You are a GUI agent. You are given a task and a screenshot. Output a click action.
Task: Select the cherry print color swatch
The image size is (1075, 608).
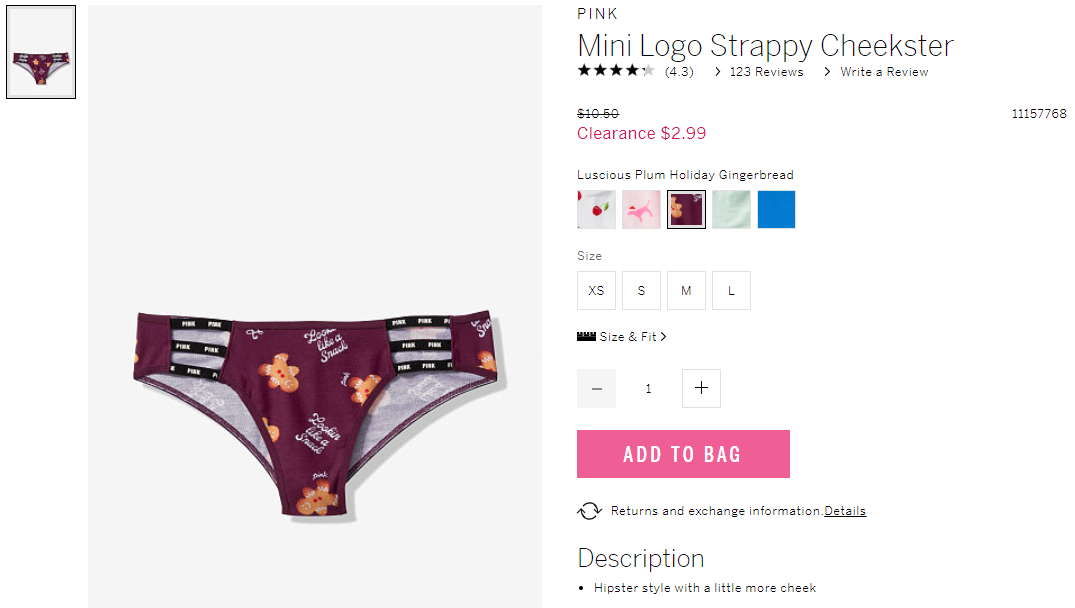coord(596,209)
